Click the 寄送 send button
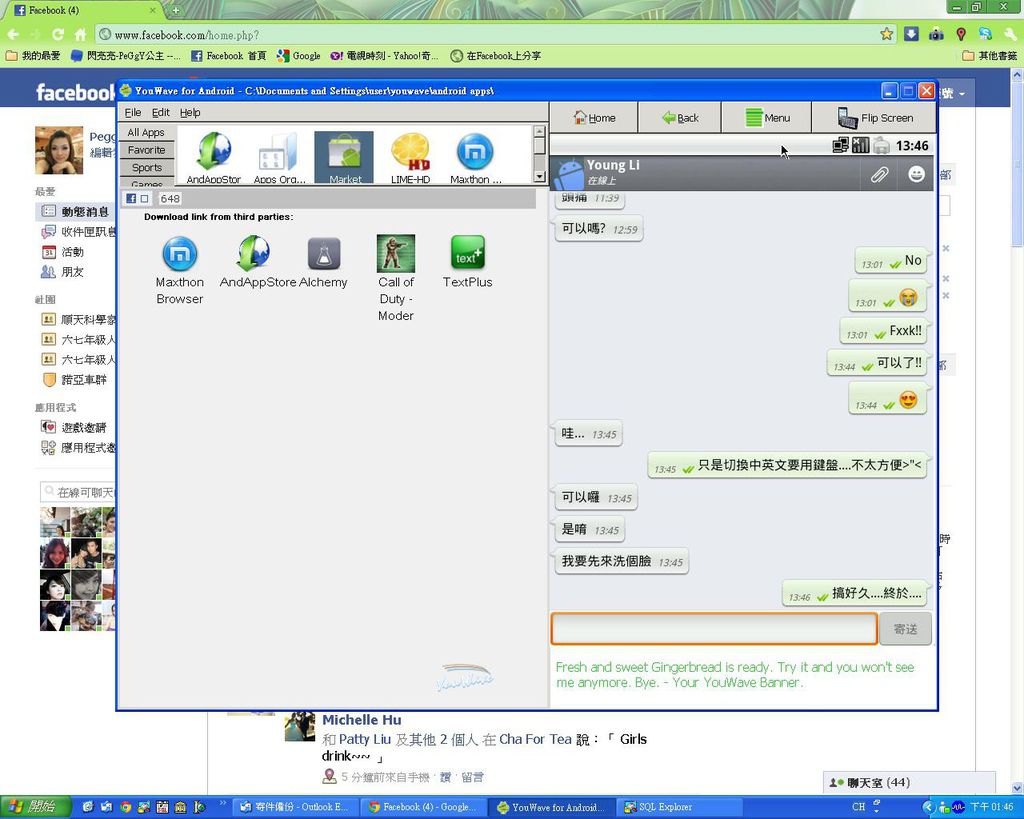The image size is (1024, 819). (905, 629)
